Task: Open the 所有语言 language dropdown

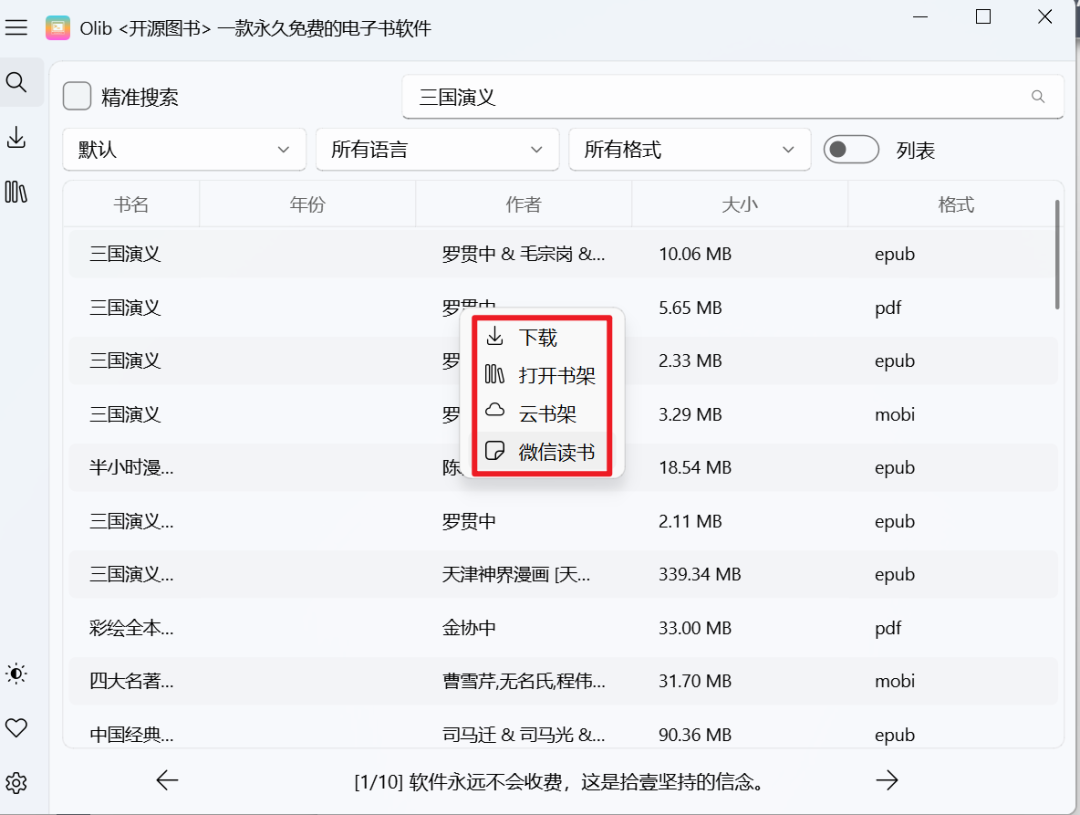Action: click(437, 149)
